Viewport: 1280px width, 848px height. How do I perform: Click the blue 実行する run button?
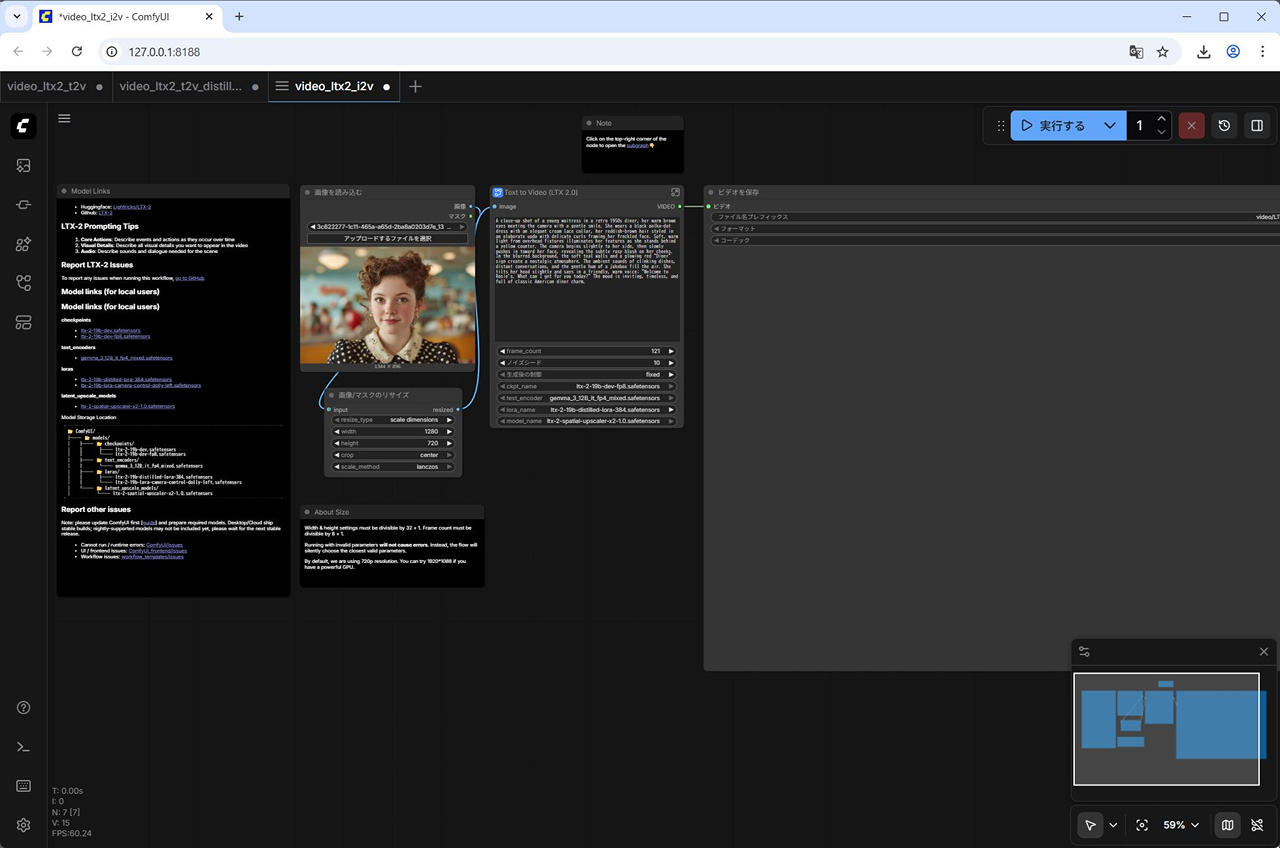pos(1054,126)
